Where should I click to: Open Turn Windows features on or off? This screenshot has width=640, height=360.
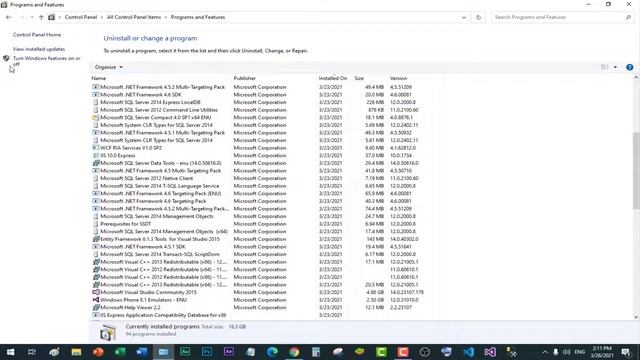[47, 61]
